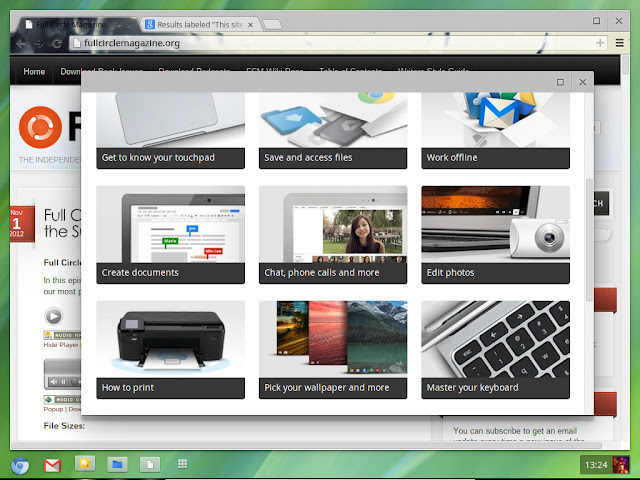Open the Chrome browser from the shelf
Viewport: 640px width, 480px height.
click(x=20, y=465)
